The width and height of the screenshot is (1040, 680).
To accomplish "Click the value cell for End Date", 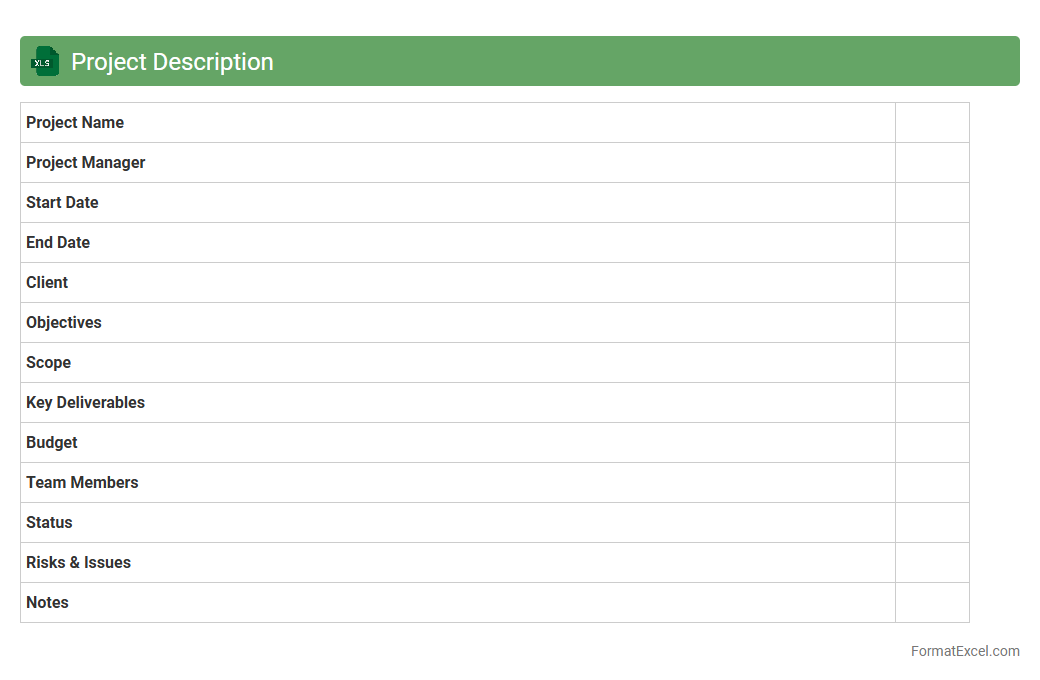I will coord(932,243).
